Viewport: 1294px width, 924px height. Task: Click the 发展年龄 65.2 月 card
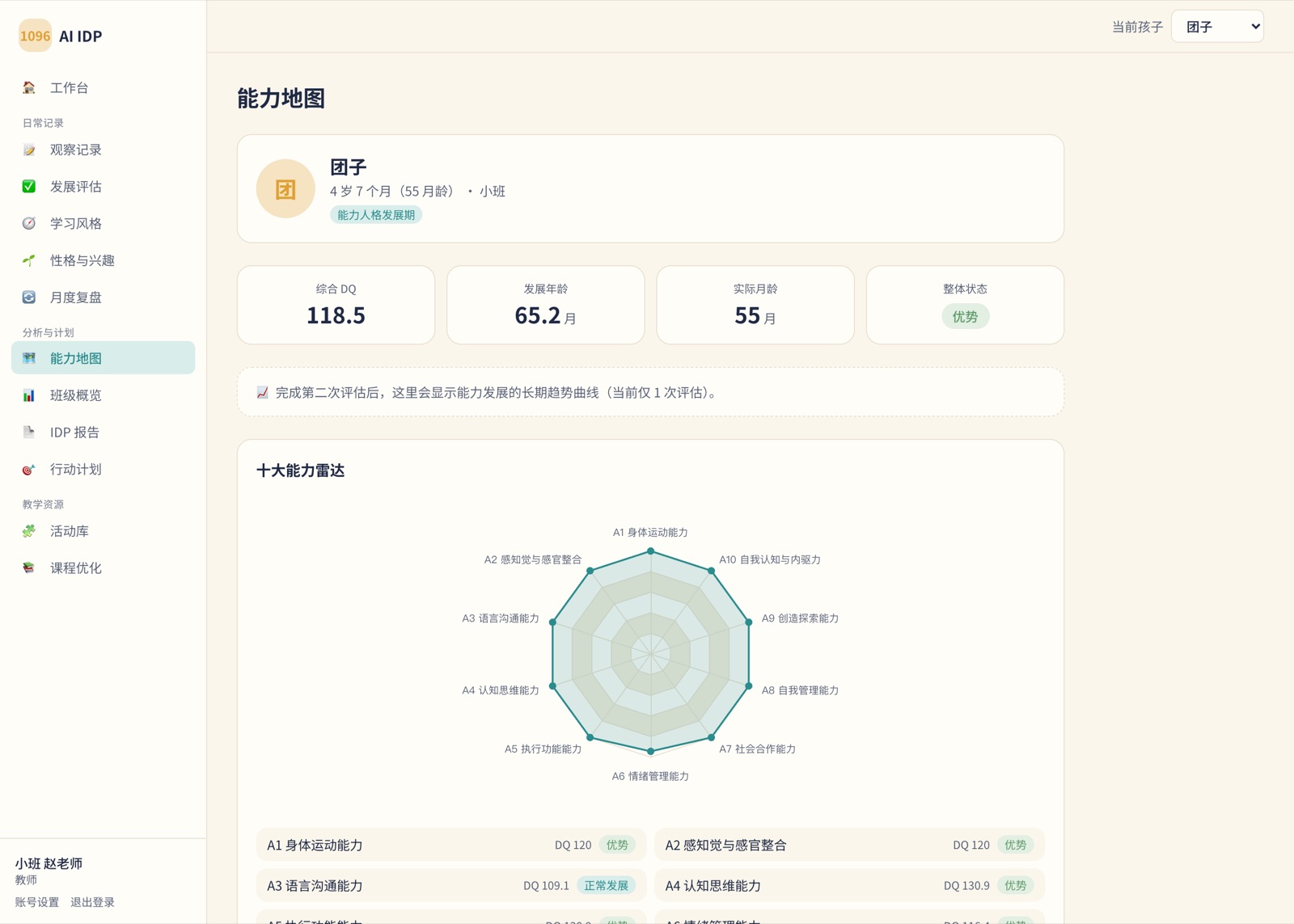coord(546,305)
